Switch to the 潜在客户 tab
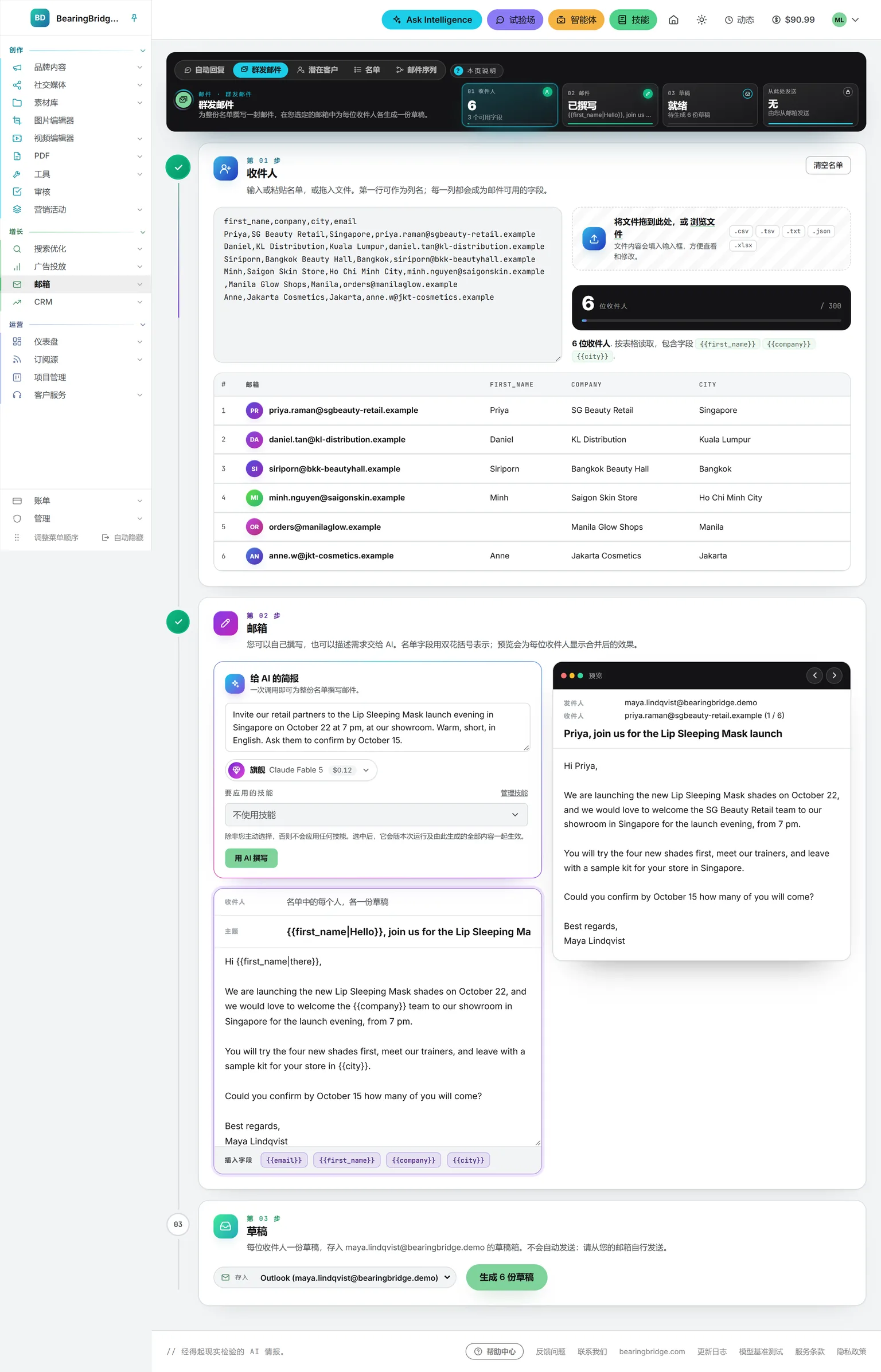 tap(318, 70)
